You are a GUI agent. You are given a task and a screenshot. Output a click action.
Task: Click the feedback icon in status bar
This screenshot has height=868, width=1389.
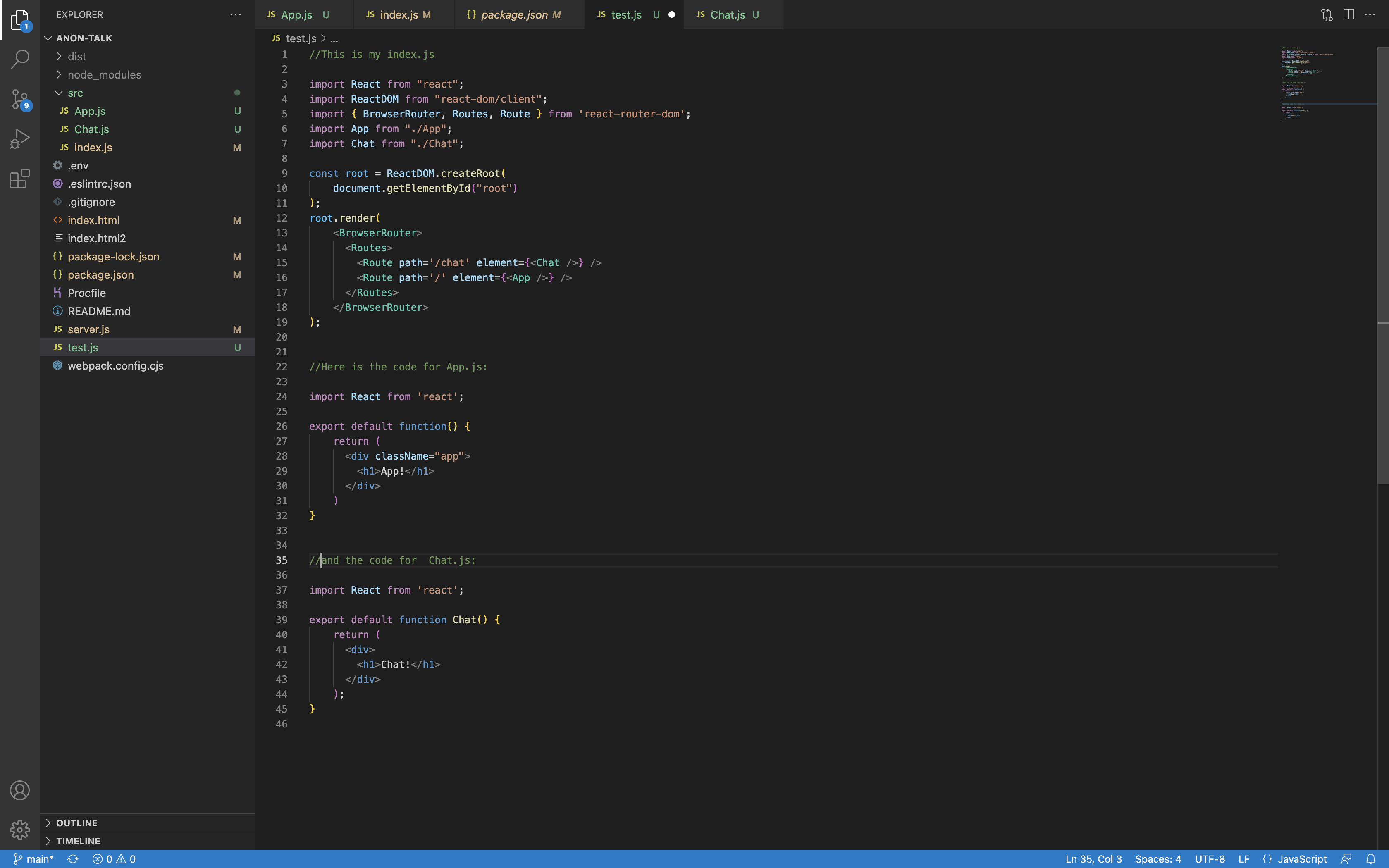1346,859
